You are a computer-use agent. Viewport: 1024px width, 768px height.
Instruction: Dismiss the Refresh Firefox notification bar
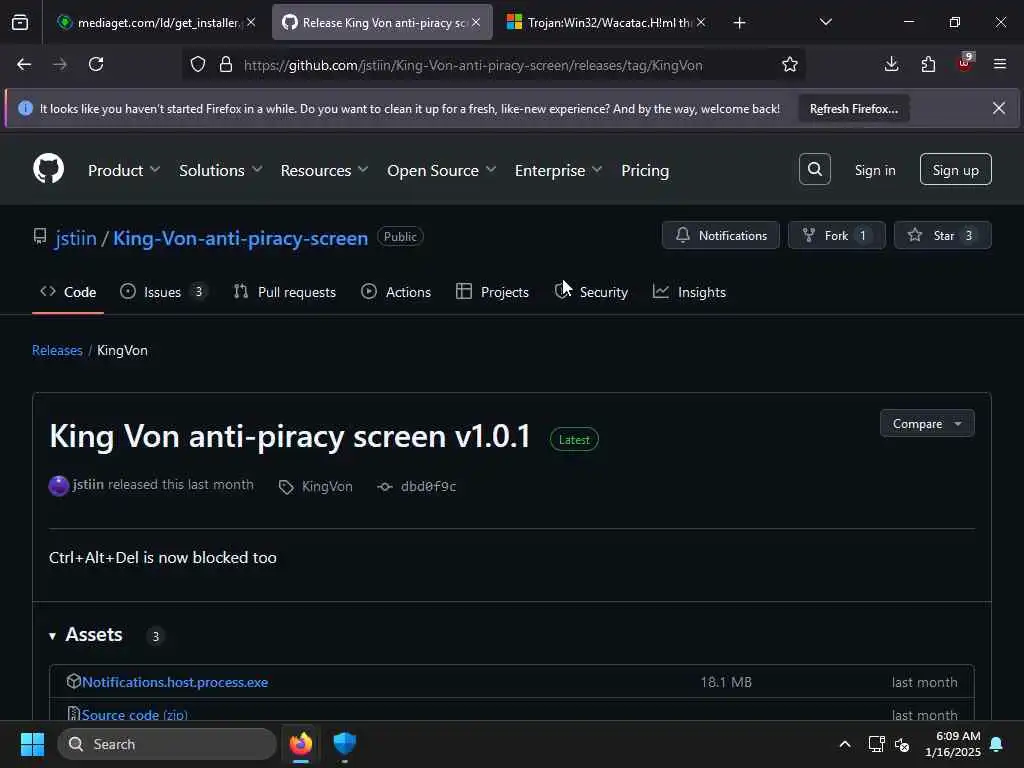point(999,108)
